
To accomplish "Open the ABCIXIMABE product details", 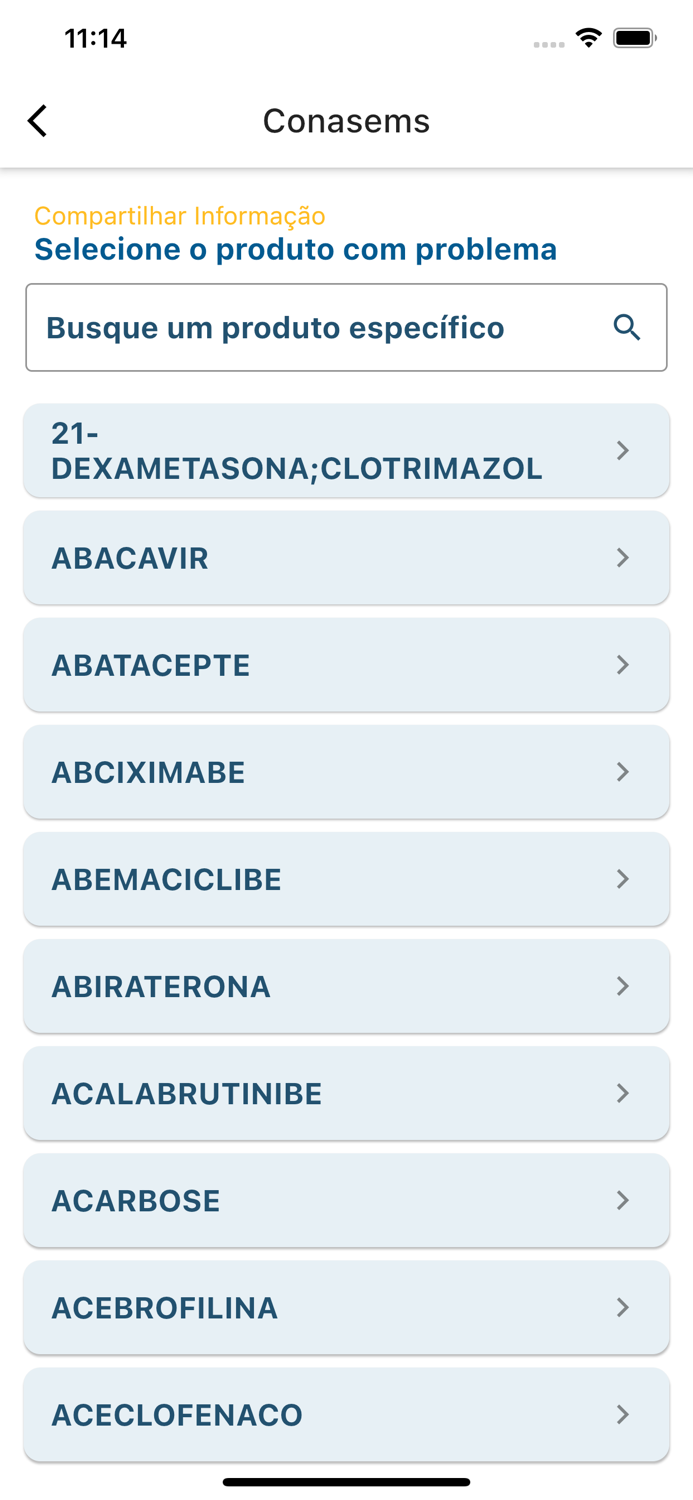I will pyautogui.click(x=346, y=772).
